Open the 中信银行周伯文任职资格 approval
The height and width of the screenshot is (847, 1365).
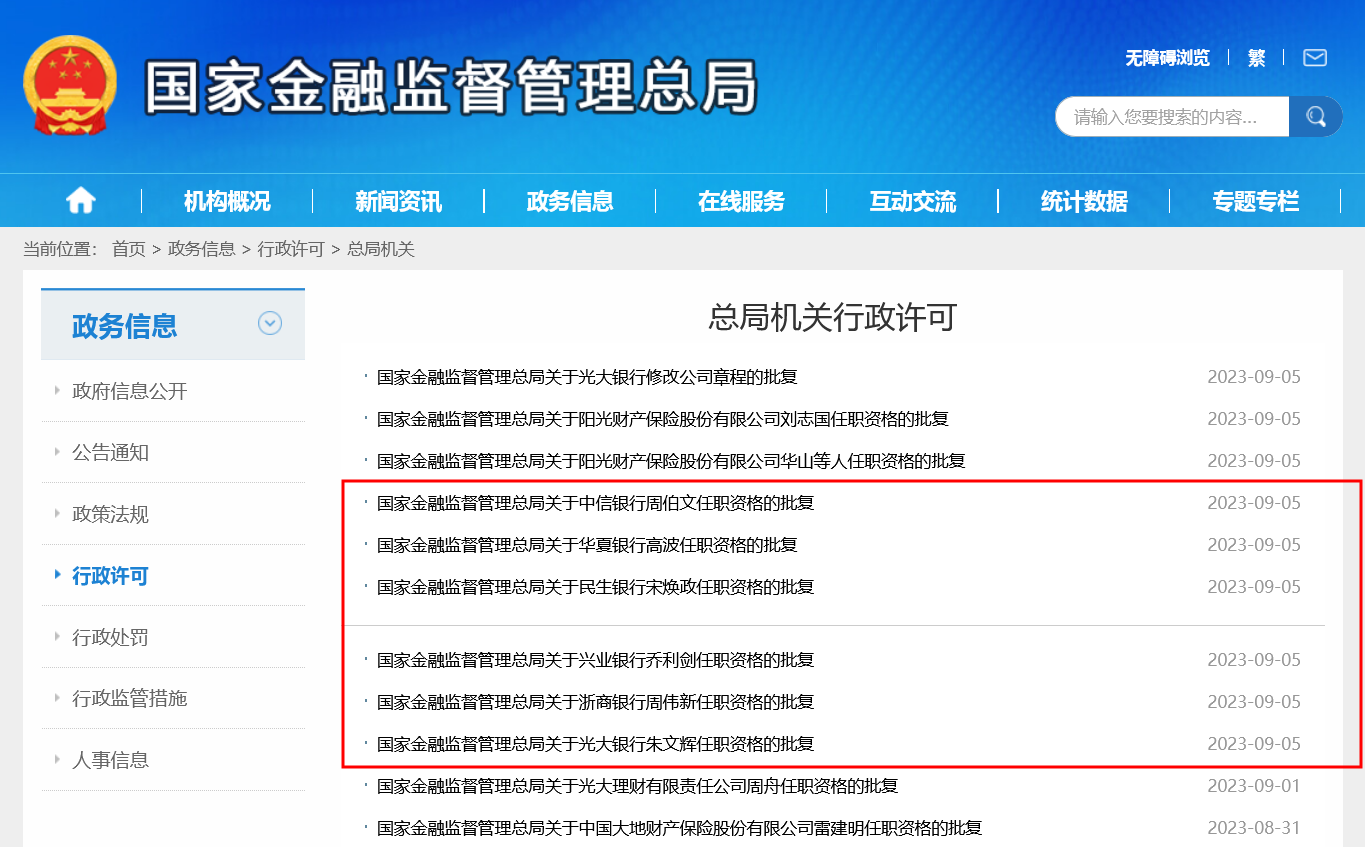click(595, 503)
